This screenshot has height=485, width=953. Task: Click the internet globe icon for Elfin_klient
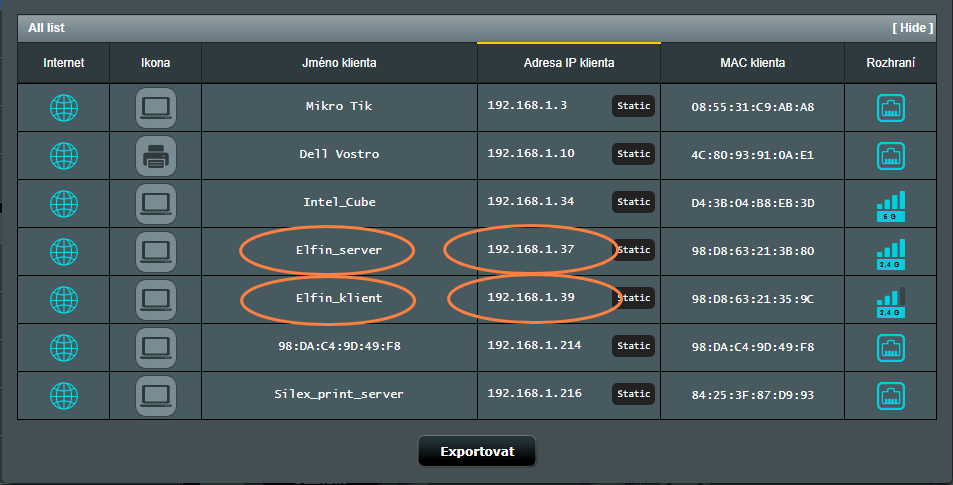coord(64,299)
